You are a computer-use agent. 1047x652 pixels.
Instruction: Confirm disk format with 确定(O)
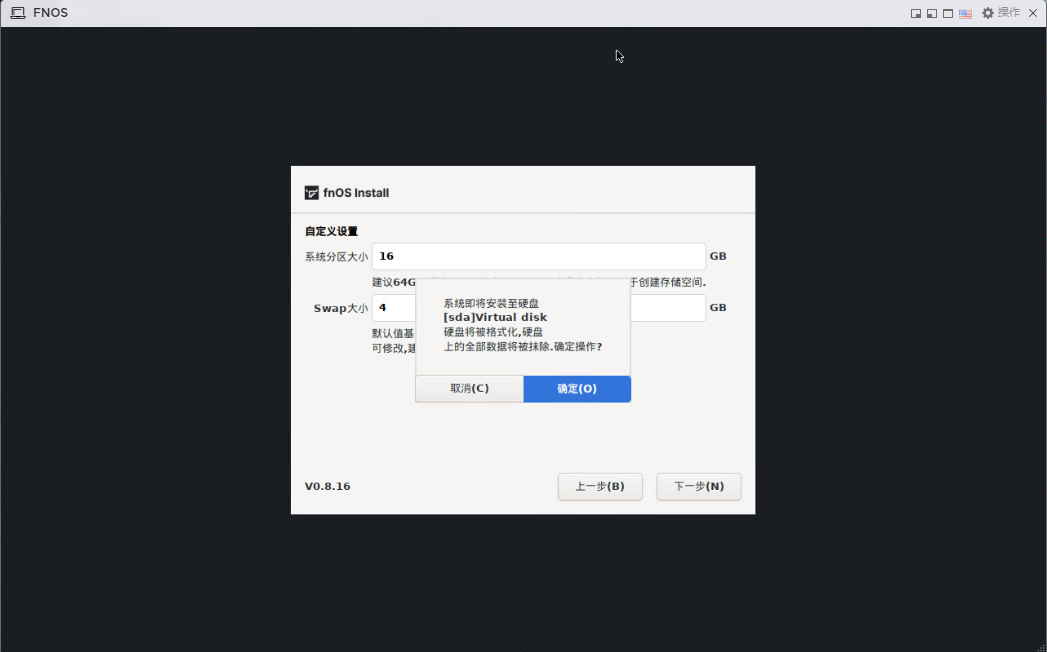pos(577,389)
